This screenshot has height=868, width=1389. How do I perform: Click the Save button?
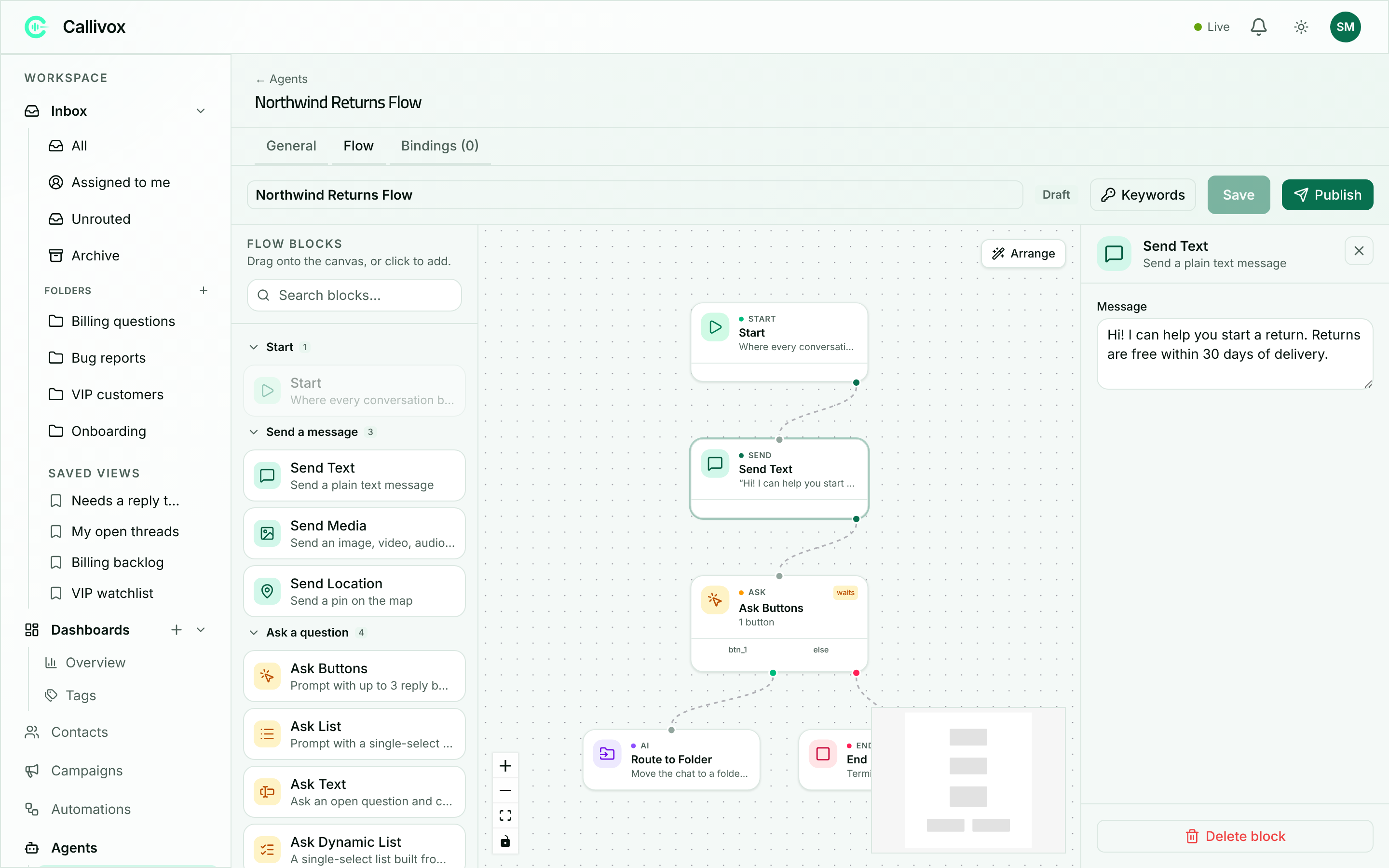[x=1238, y=195]
